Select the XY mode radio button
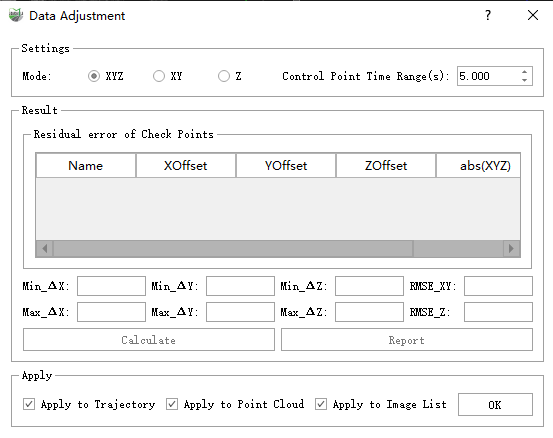Viewport: 553px width, 438px height. (159, 76)
